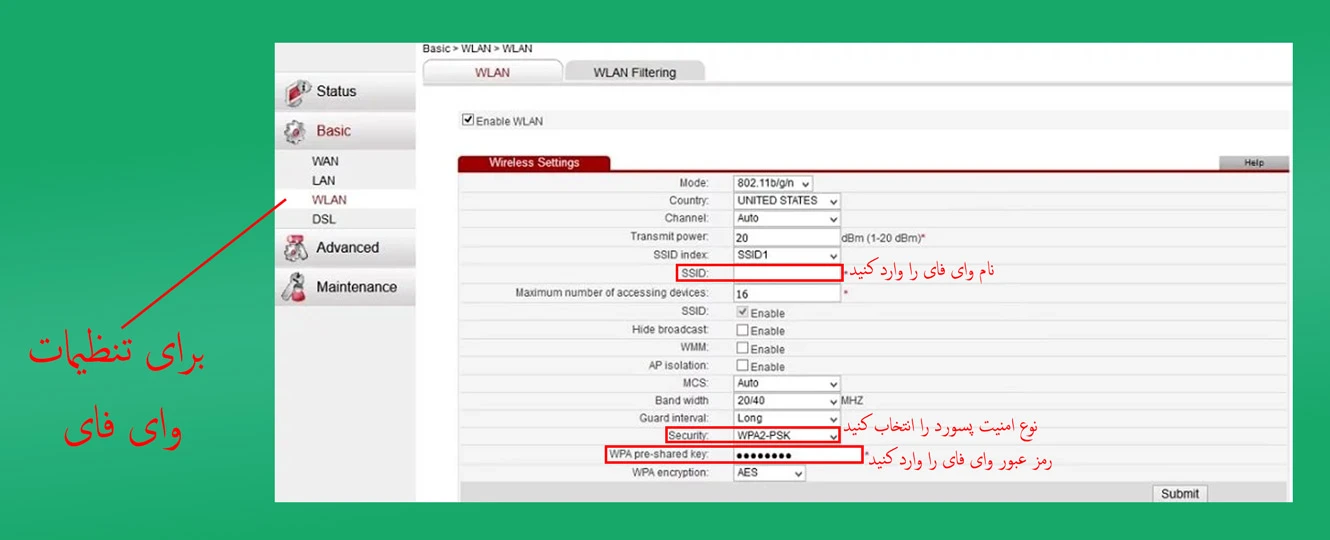This screenshot has height=540, width=1330.
Task: Go to LAN settings
Action: point(323,181)
